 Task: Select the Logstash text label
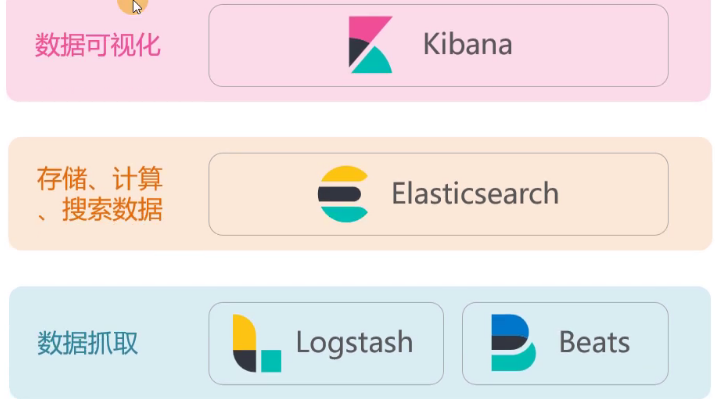(354, 343)
